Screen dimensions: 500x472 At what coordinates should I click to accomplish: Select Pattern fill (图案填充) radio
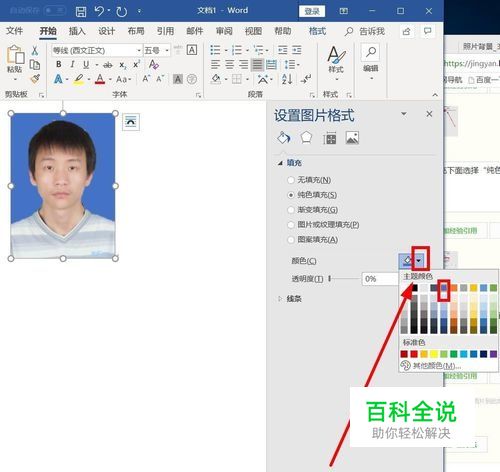pos(291,240)
